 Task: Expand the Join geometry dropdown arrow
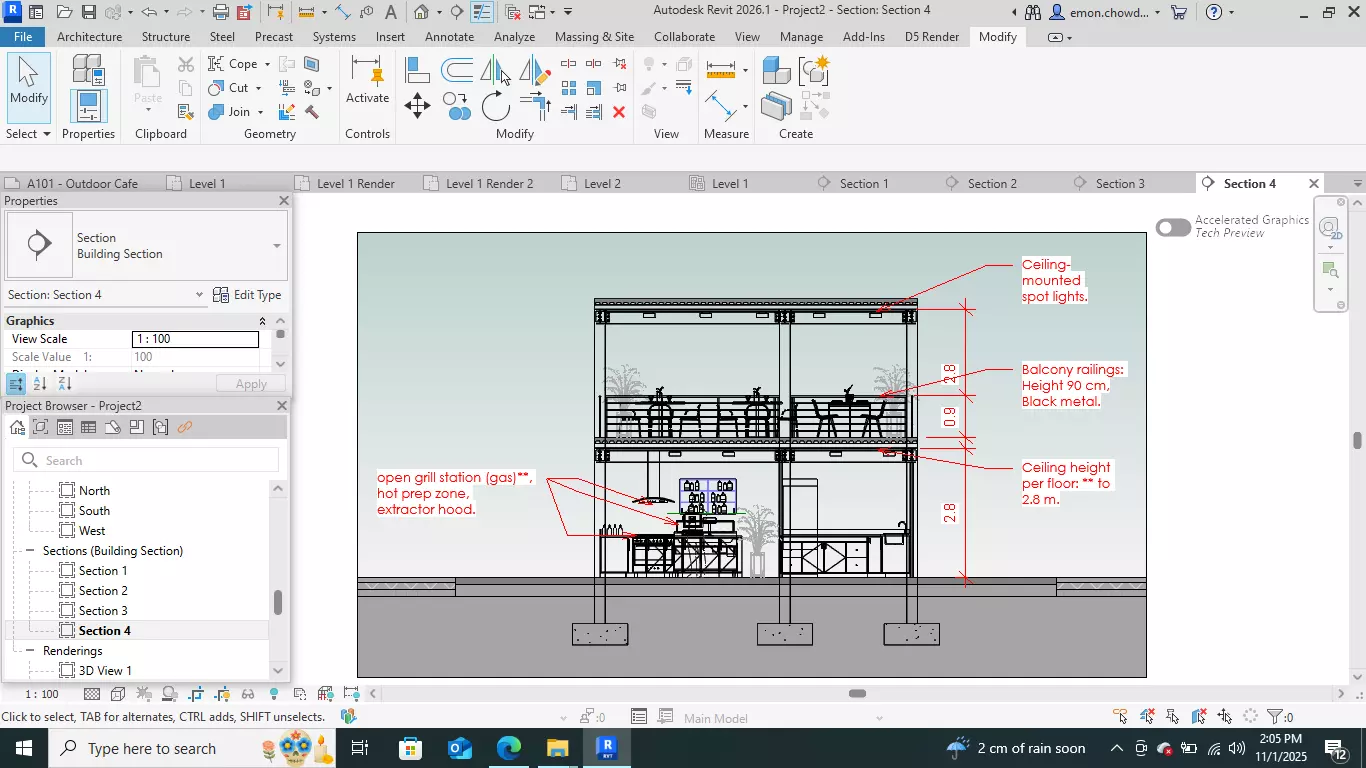coord(260,112)
